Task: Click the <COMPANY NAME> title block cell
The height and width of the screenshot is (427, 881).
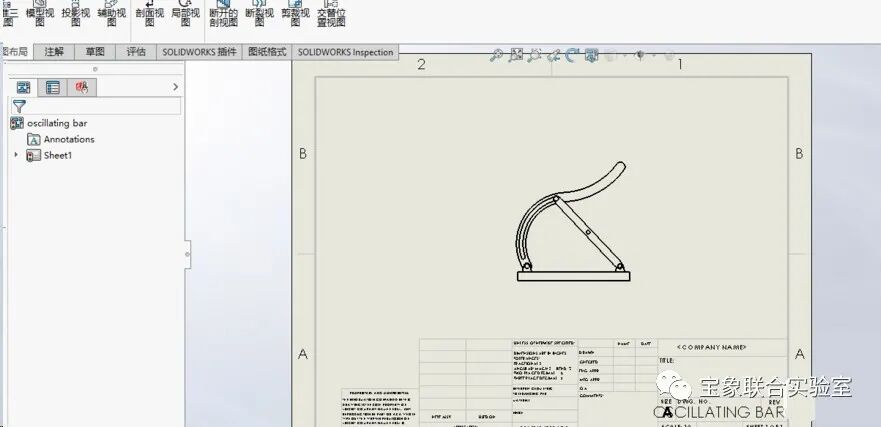Action: (711, 347)
